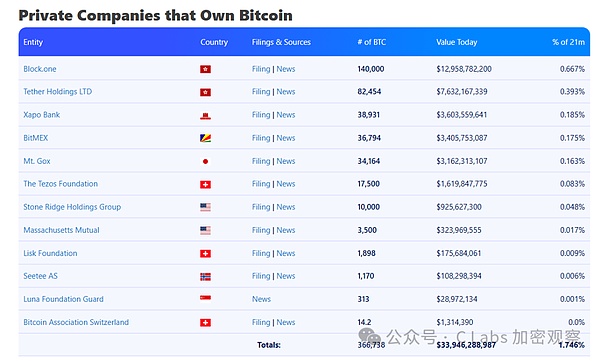Screen dimensions: 600x361
Task: Click the Japan flag next to Mt. Gox
Action: pyautogui.click(x=205, y=162)
